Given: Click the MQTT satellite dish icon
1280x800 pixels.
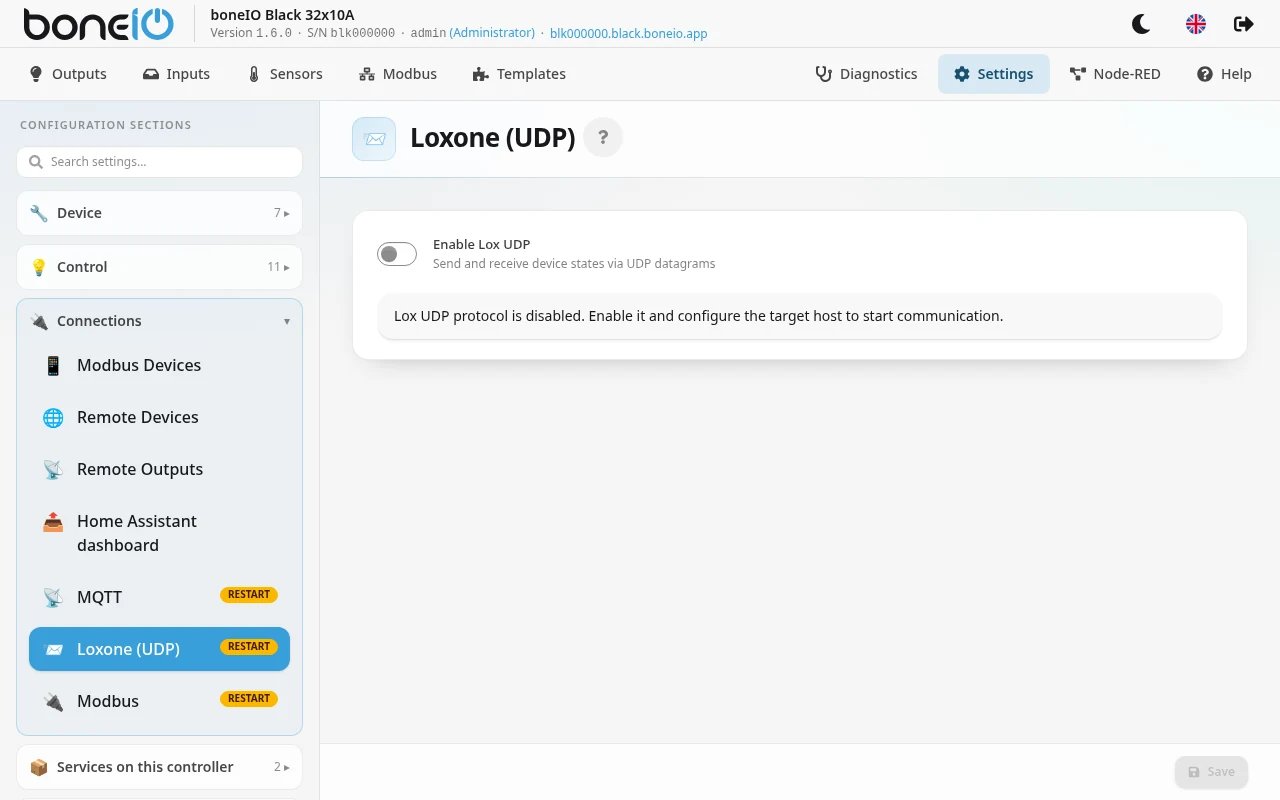Looking at the screenshot, I should (53, 597).
